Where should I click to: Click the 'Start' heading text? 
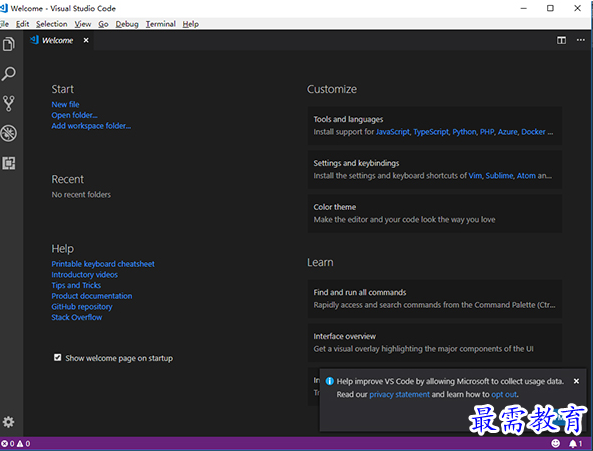[x=63, y=89]
